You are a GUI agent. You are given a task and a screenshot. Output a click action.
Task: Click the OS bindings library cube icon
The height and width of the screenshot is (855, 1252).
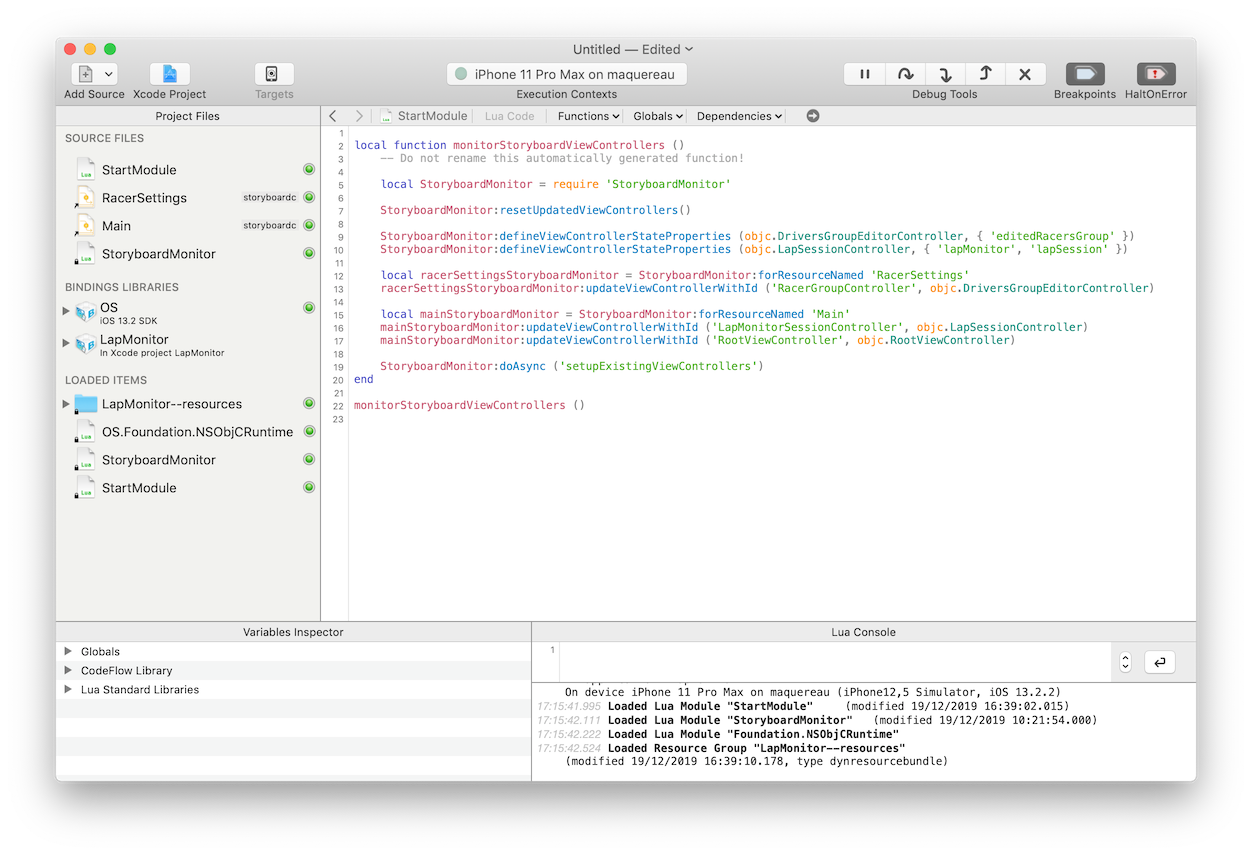pos(86,312)
